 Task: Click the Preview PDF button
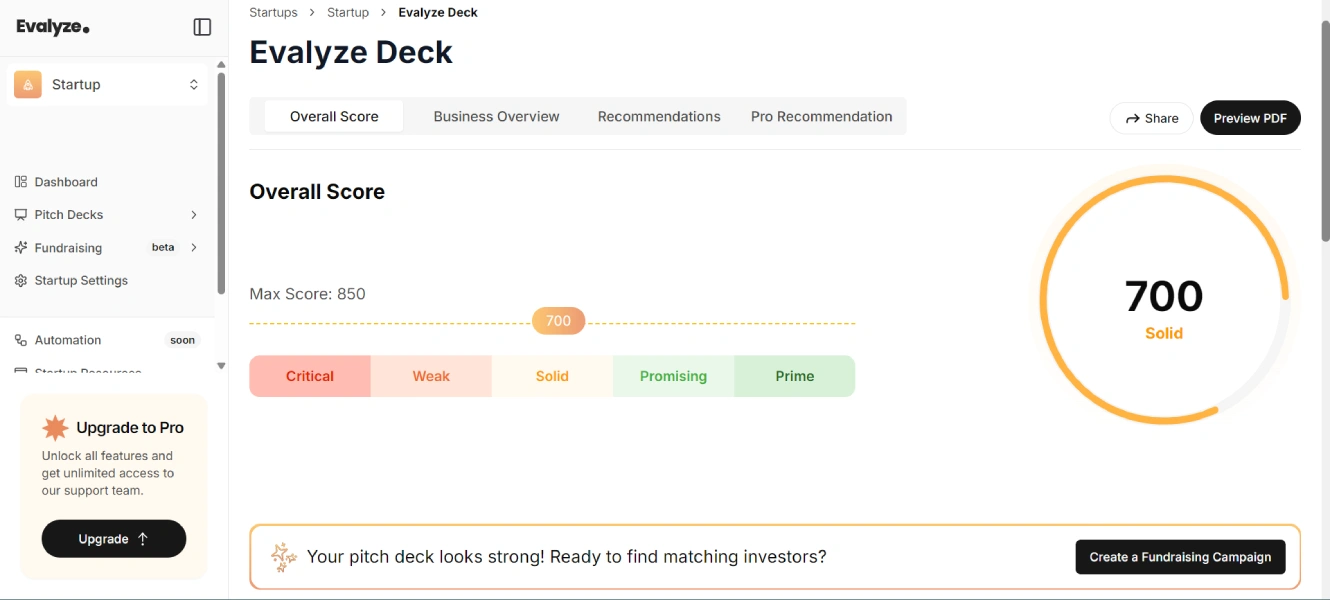pos(1250,118)
